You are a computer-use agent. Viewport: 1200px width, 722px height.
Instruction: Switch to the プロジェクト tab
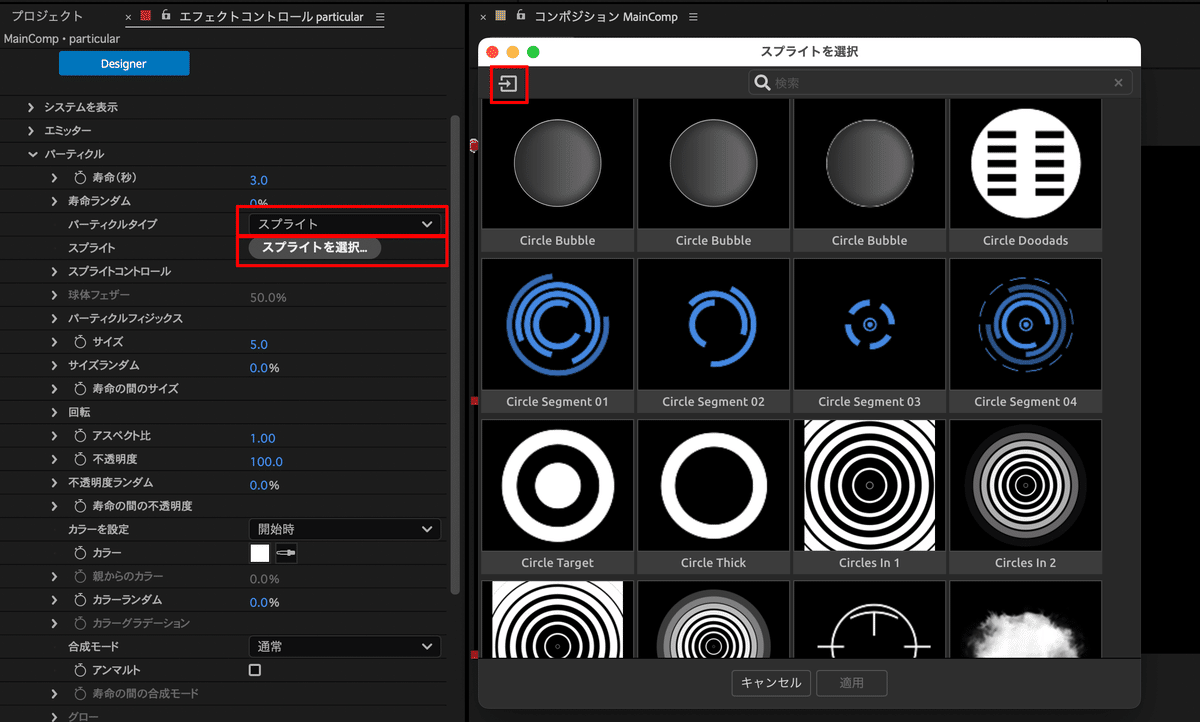point(47,16)
